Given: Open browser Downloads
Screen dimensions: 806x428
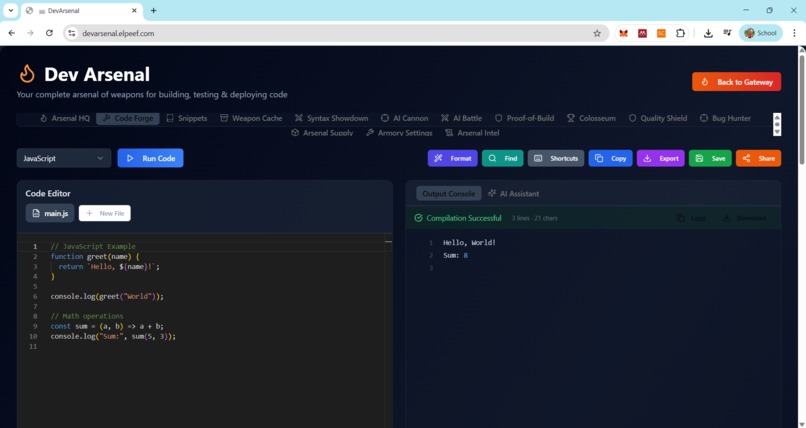Looking at the screenshot, I should (x=708, y=33).
